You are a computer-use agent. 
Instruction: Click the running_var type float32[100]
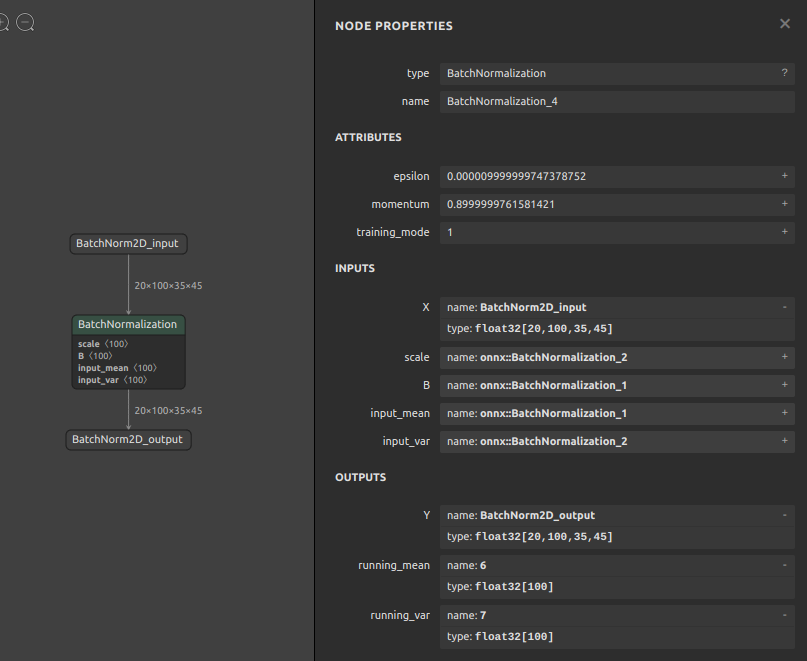514,636
